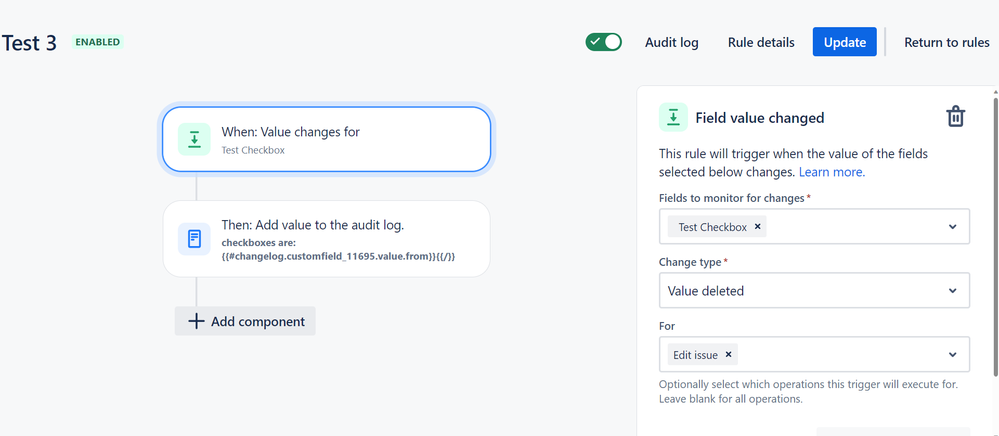This screenshot has width=999, height=436.
Task: Select the When: Value changes for card
Action: pyautogui.click(x=327, y=140)
